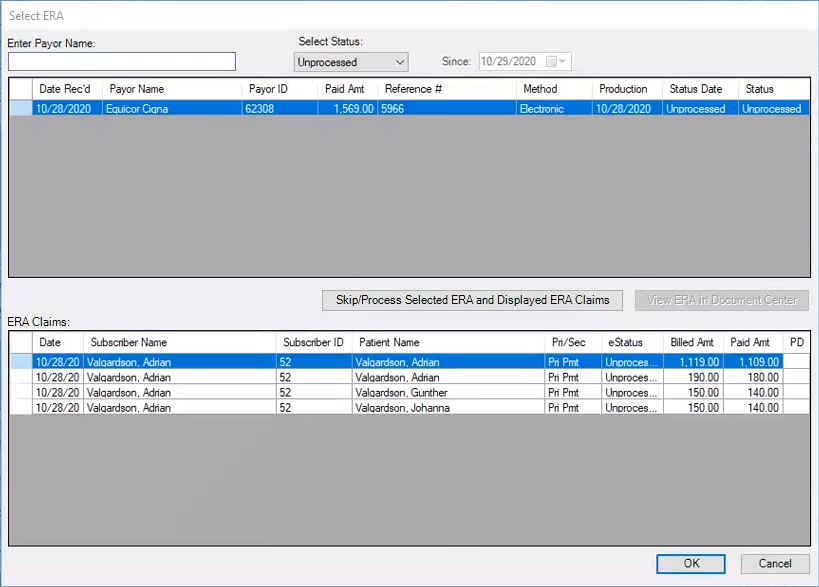Click the Status Date column header
The image size is (819, 587).
tap(696, 89)
